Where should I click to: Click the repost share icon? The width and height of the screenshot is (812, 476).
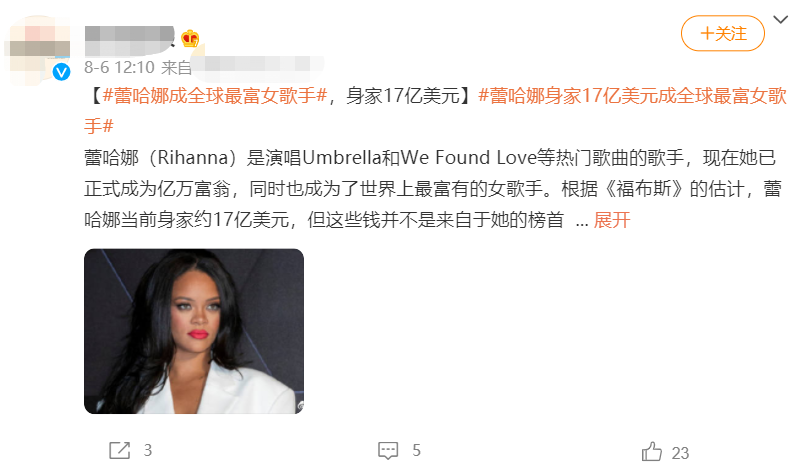coord(120,450)
